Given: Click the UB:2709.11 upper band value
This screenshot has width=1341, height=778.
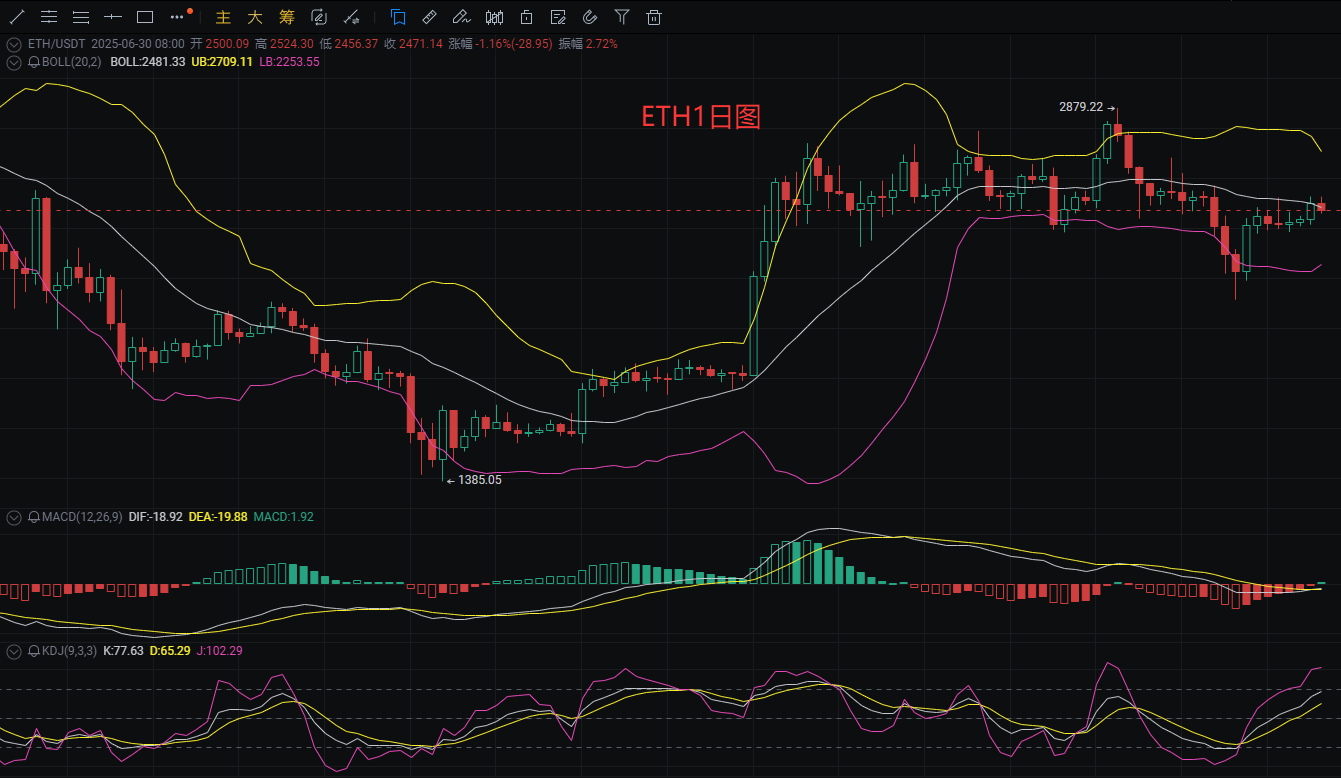Looking at the screenshot, I should (222, 62).
